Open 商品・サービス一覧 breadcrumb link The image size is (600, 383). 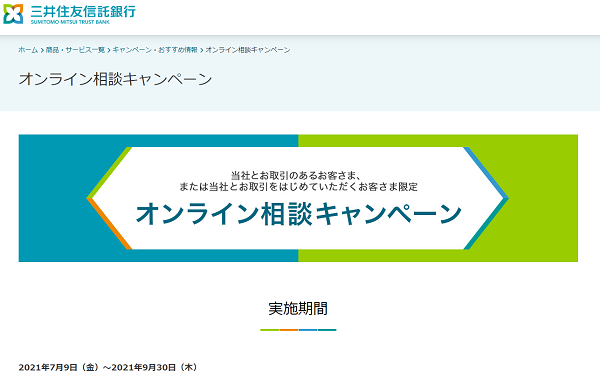75,50
